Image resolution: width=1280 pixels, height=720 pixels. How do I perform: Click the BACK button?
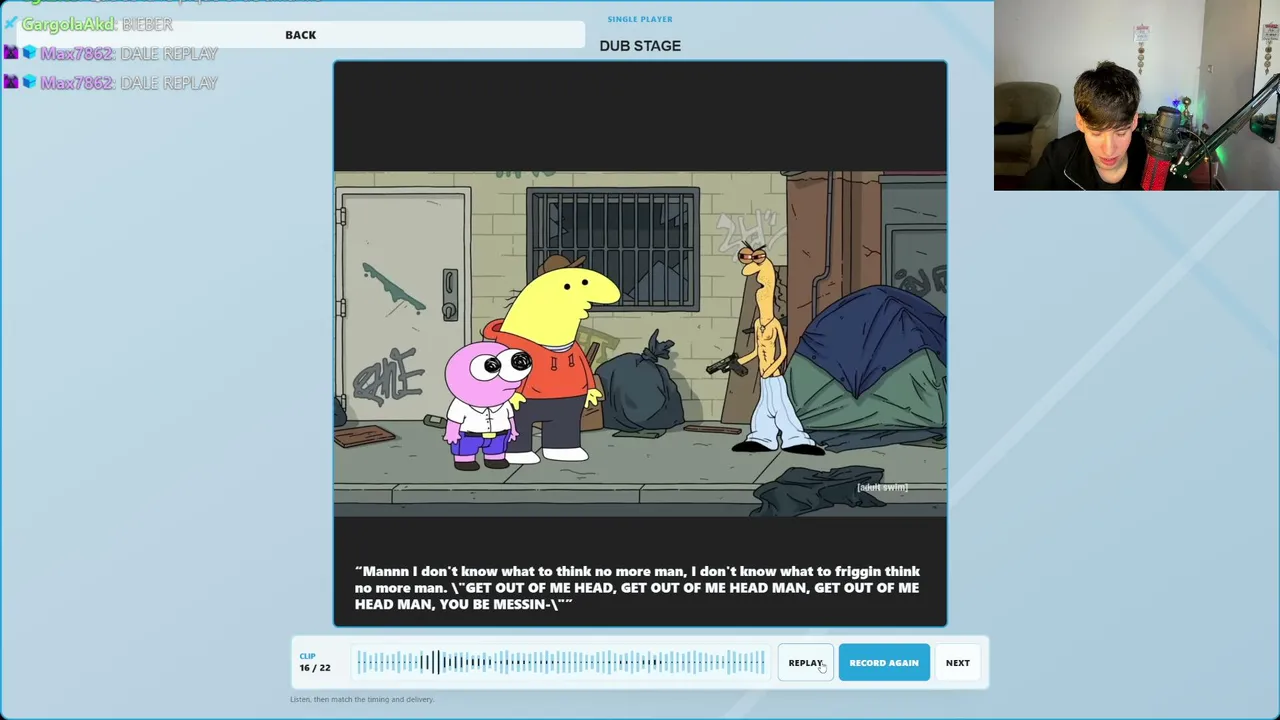pos(300,35)
